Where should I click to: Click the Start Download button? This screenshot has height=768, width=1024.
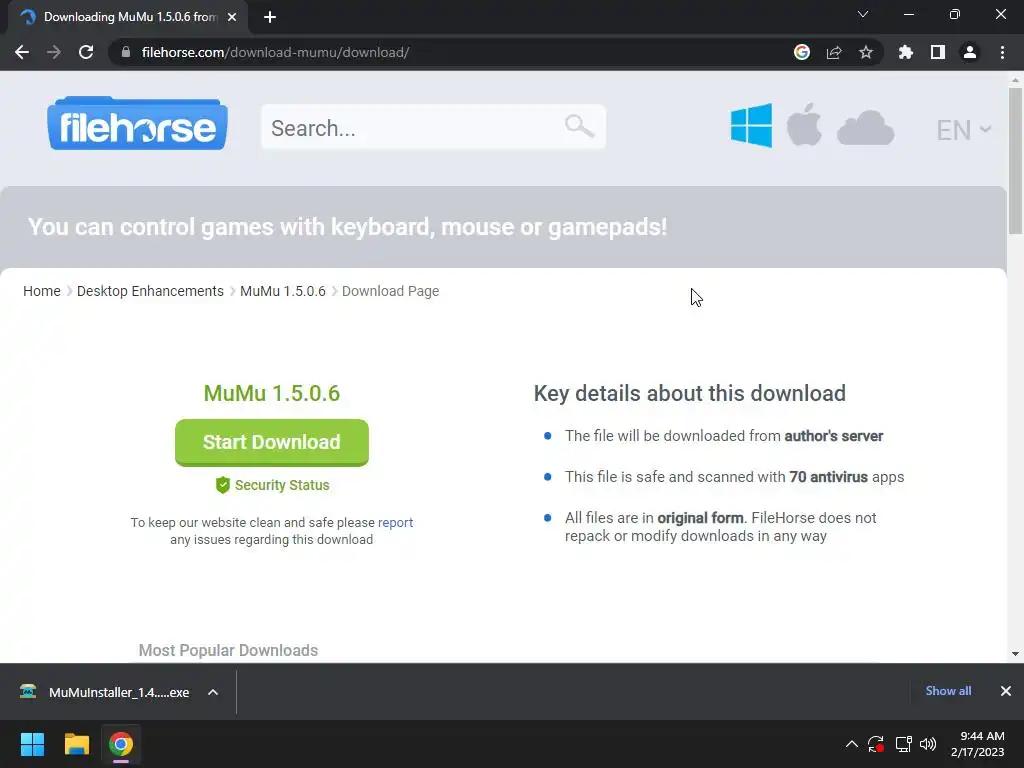pos(272,442)
